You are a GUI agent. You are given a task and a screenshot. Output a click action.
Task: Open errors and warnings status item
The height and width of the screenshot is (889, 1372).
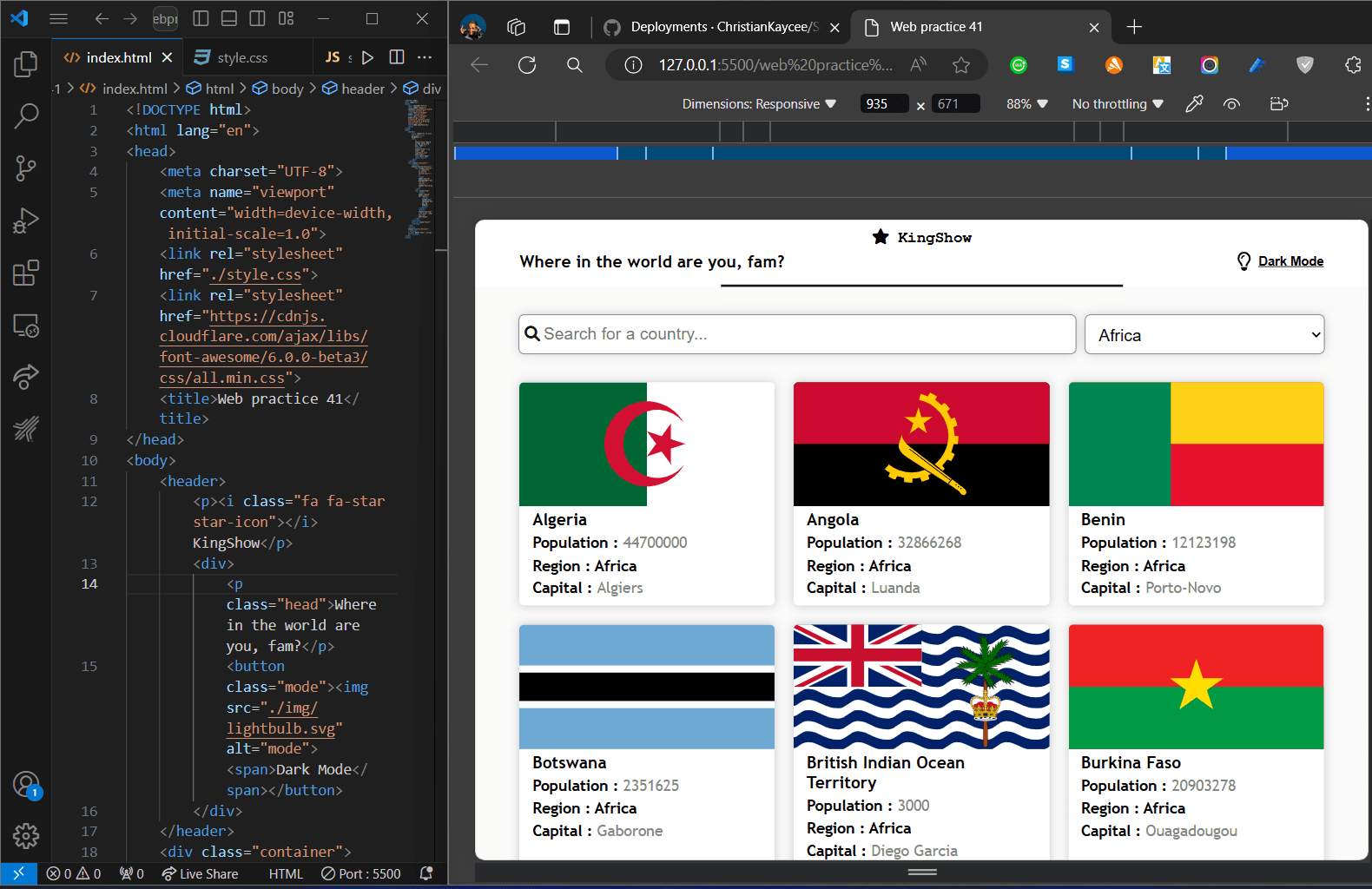pyautogui.click(x=74, y=874)
